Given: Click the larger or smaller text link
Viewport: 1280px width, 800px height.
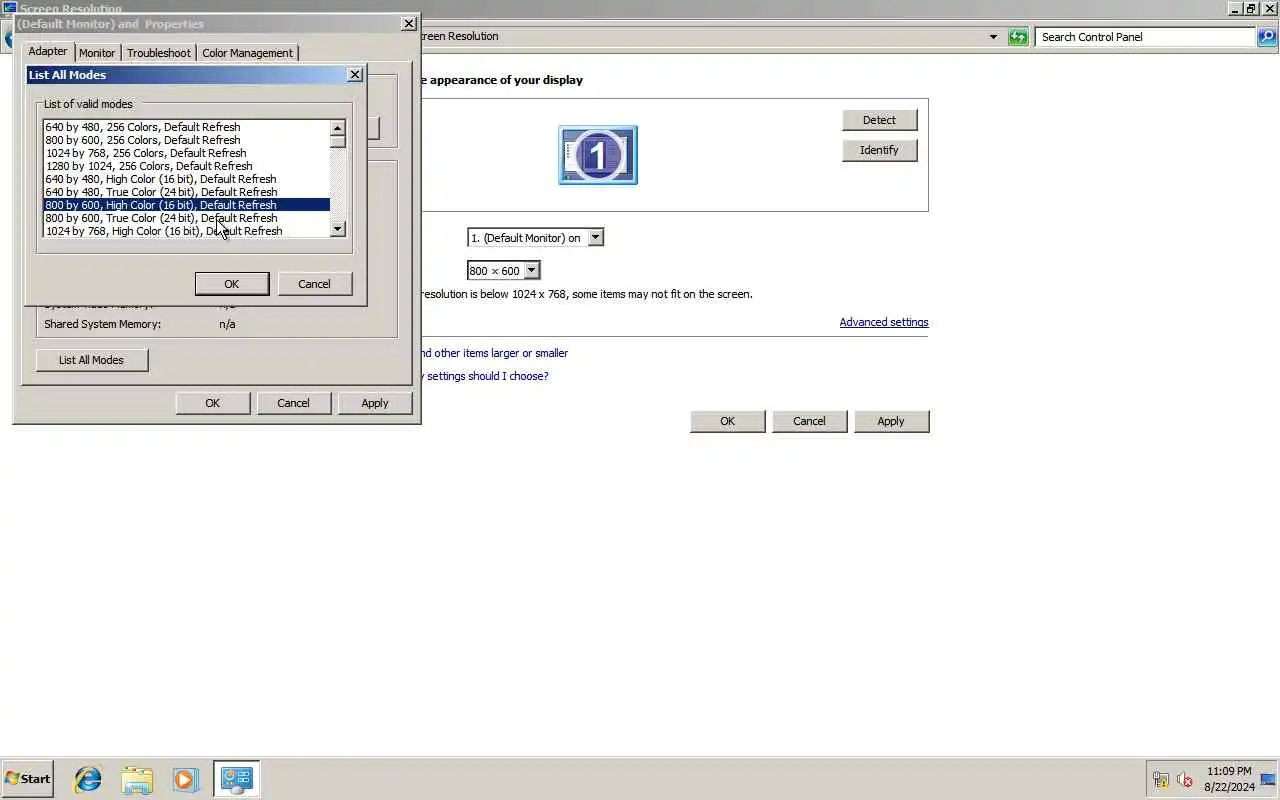Looking at the screenshot, I should click(494, 353).
